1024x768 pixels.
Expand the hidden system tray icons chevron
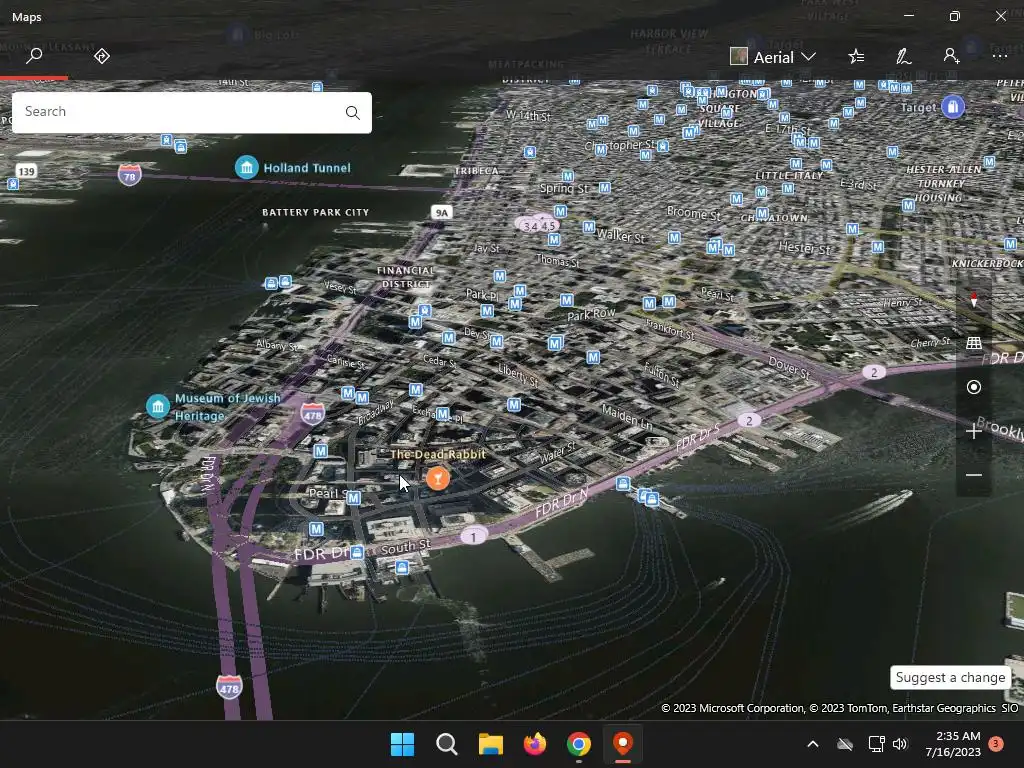click(813, 744)
